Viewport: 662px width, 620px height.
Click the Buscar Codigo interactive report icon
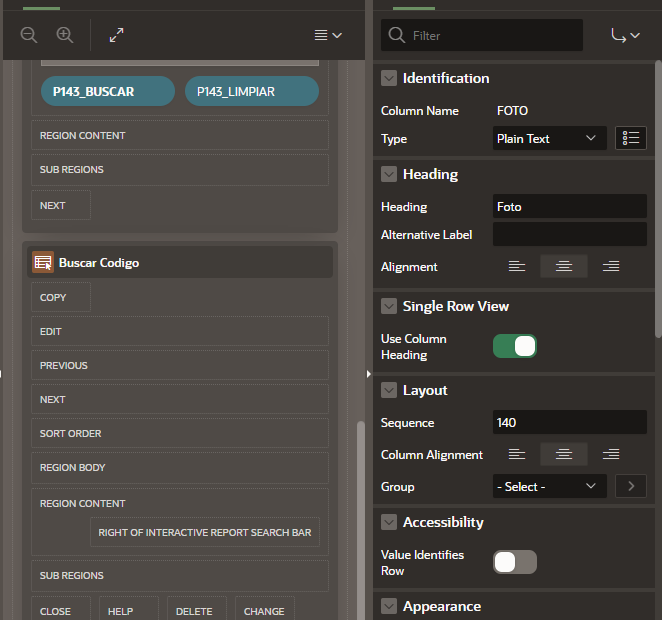click(43, 263)
